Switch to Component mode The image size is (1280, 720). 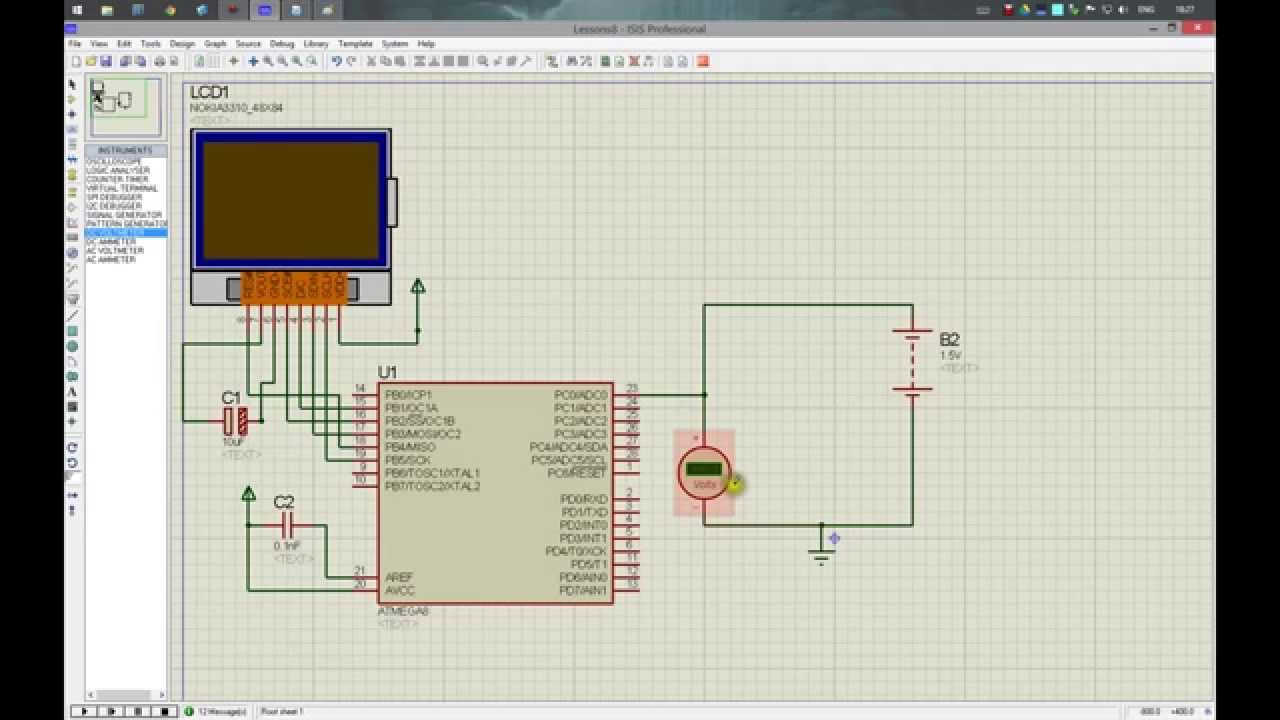pos(72,100)
